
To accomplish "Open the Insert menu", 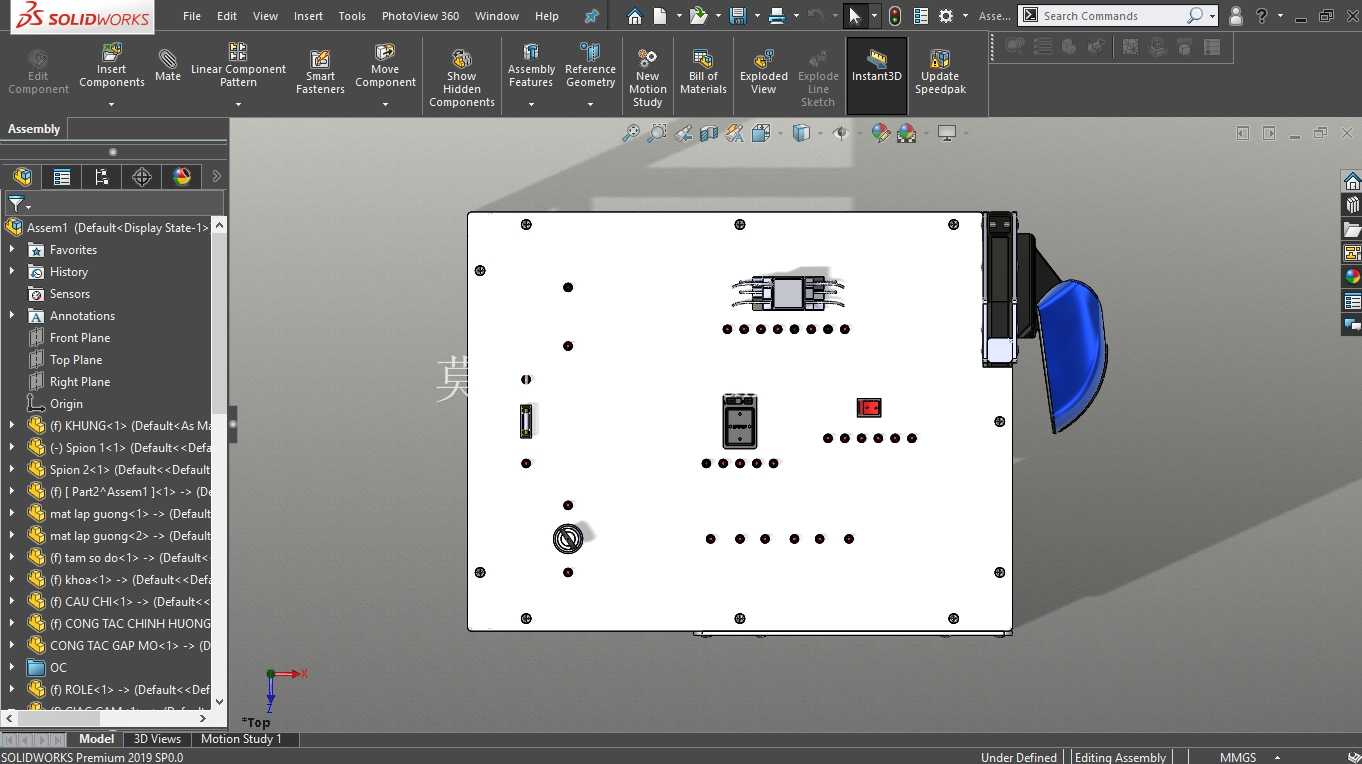I will point(308,16).
